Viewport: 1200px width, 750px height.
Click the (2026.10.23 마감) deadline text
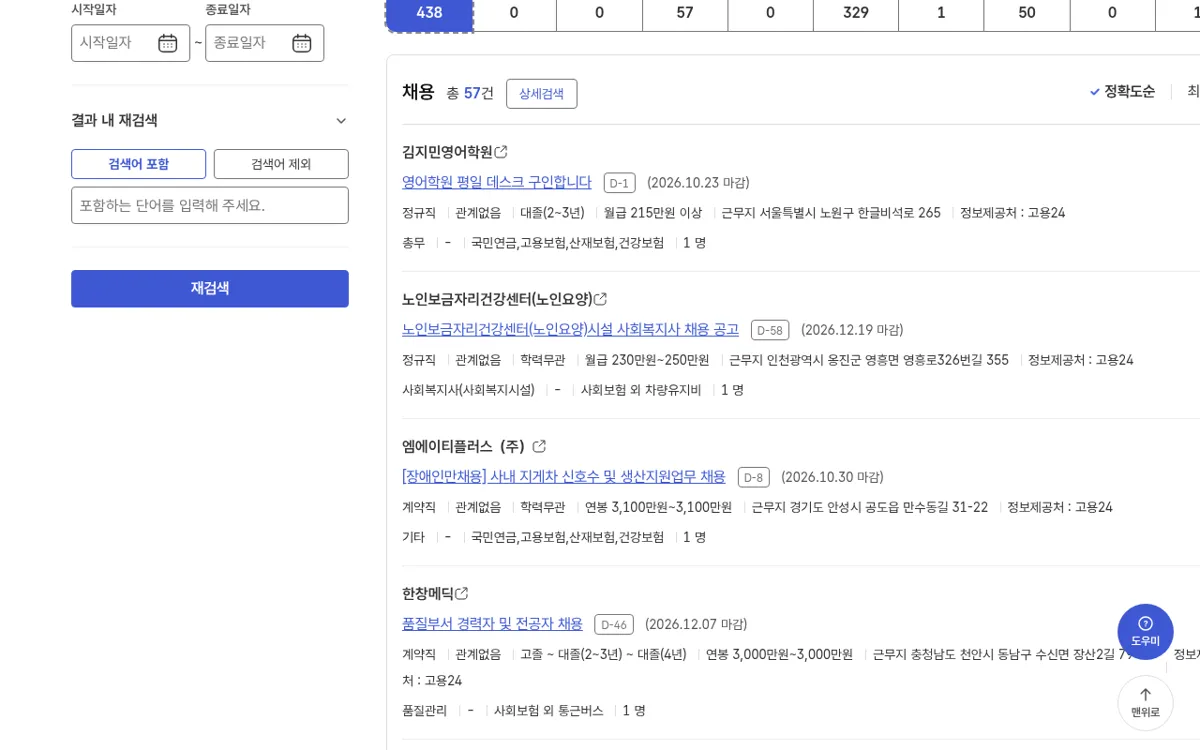[x=698, y=183]
